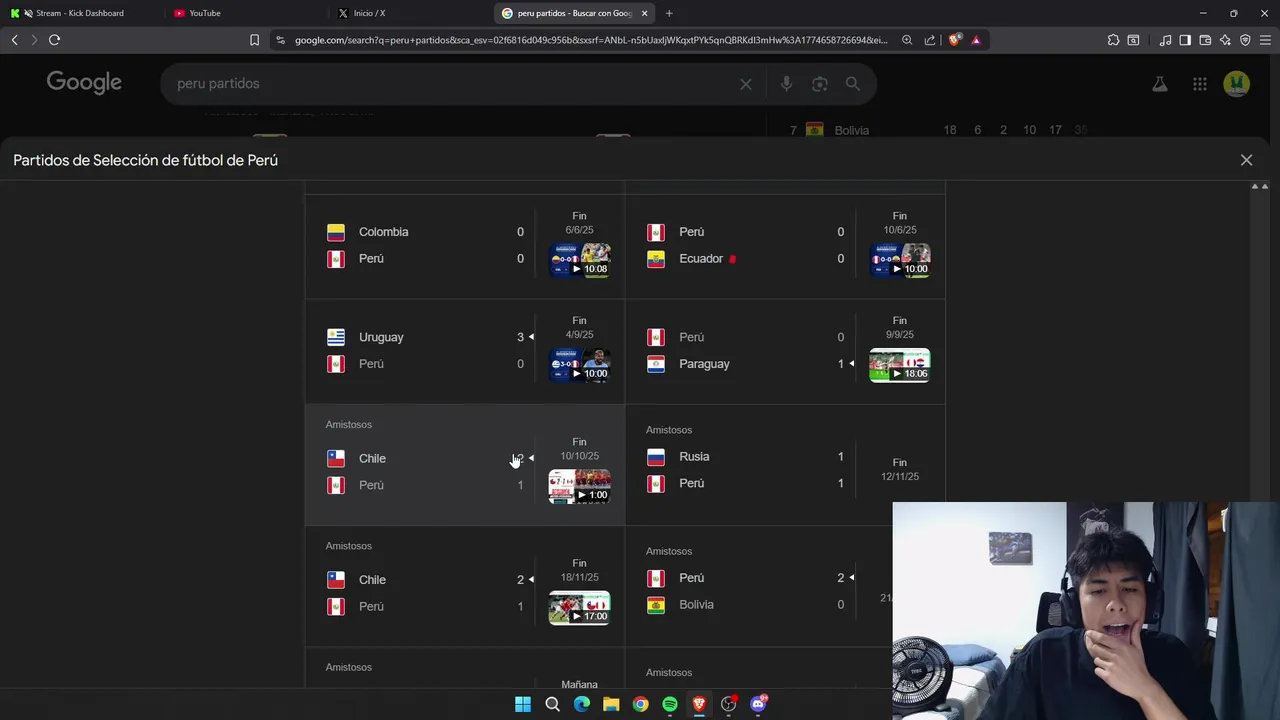
Task: Select Ecuador in the 10/6/25 match
Action: coord(701,259)
